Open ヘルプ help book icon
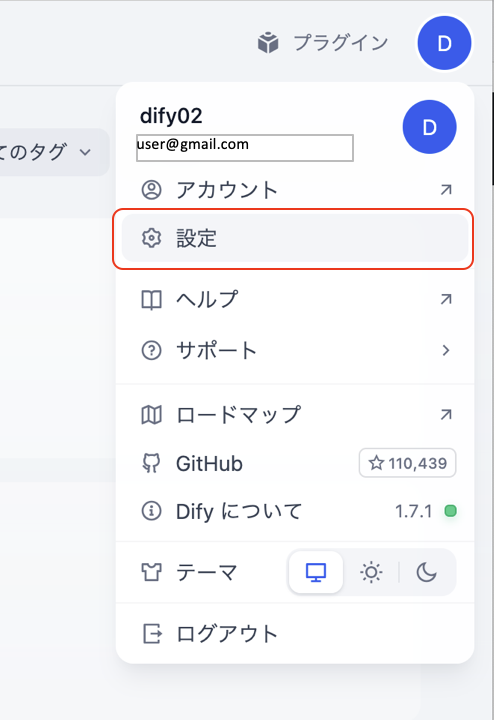This screenshot has height=720, width=496. [x=151, y=300]
